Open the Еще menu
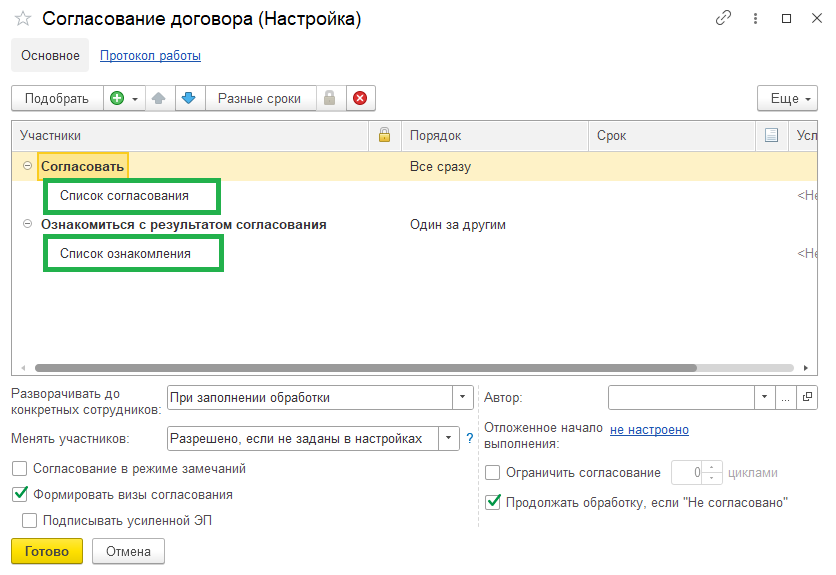 pyautogui.click(x=787, y=98)
